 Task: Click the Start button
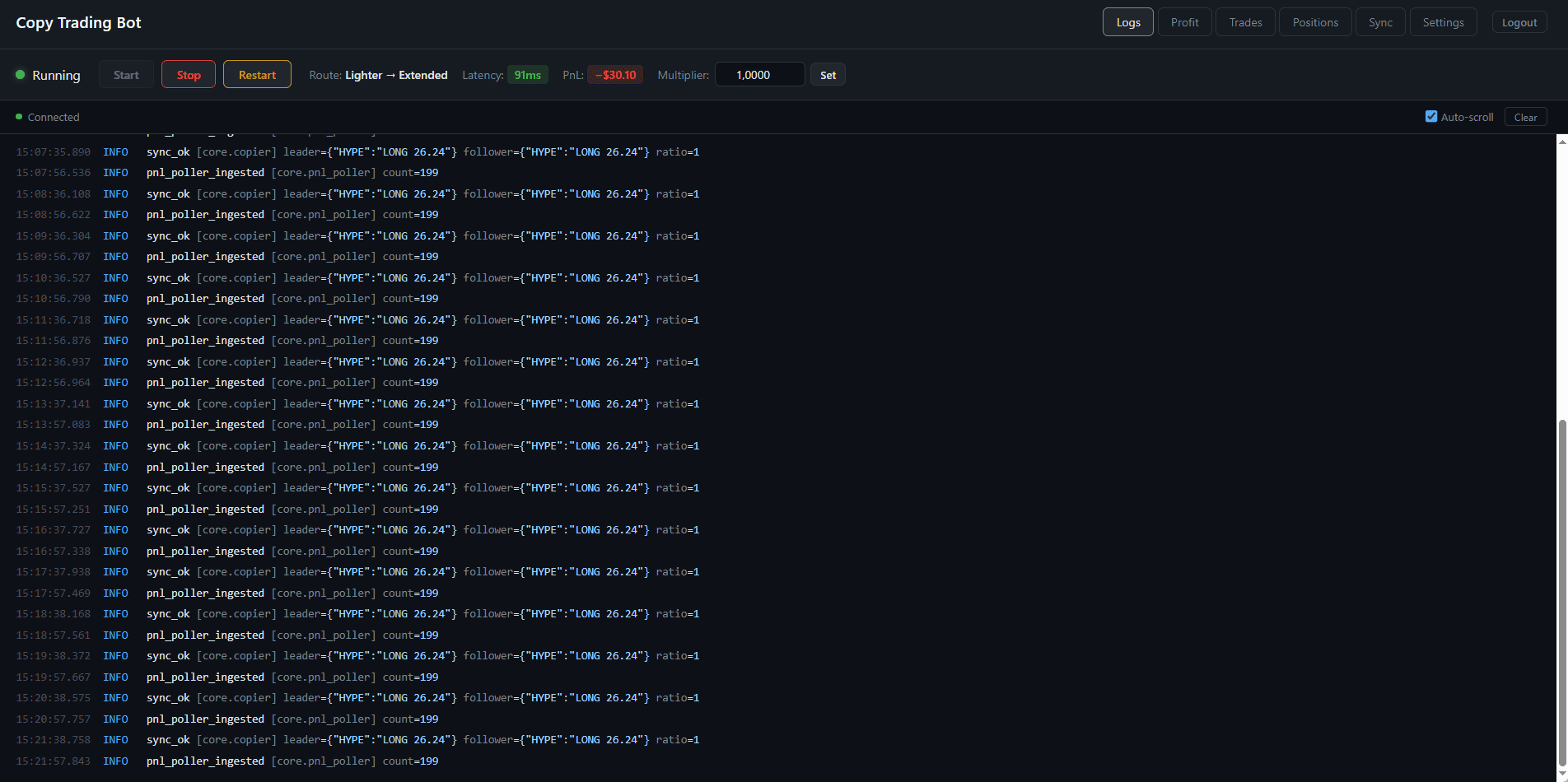126,74
